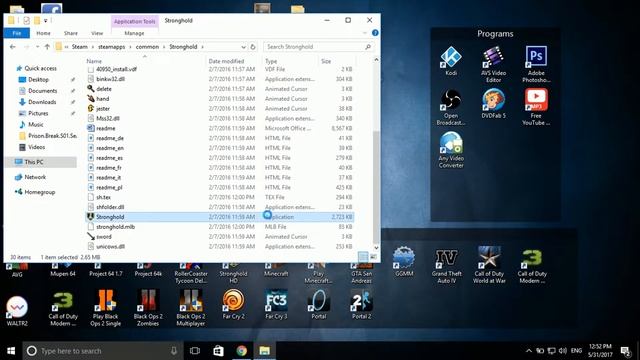Image resolution: width=640 pixels, height=360 pixels.
Task: Open the Share ribbon tab
Action: click(71, 33)
